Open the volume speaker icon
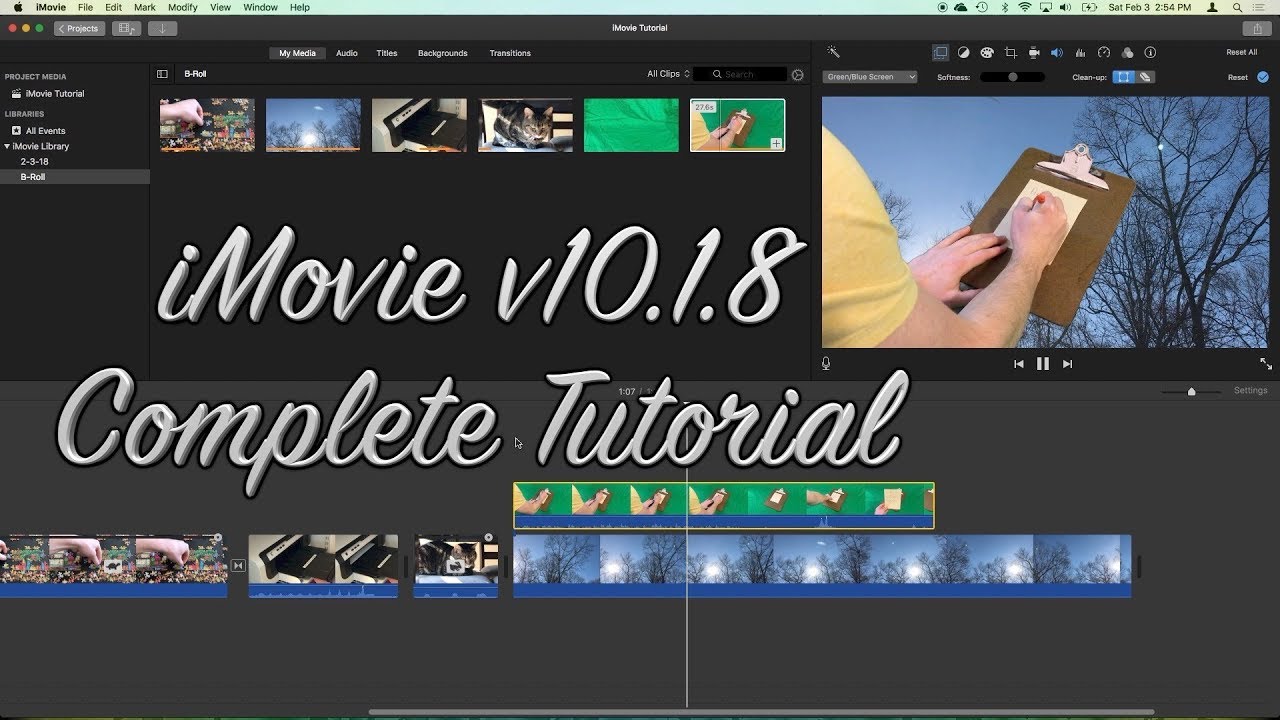 pyautogui.click(x=1057, y=53)
